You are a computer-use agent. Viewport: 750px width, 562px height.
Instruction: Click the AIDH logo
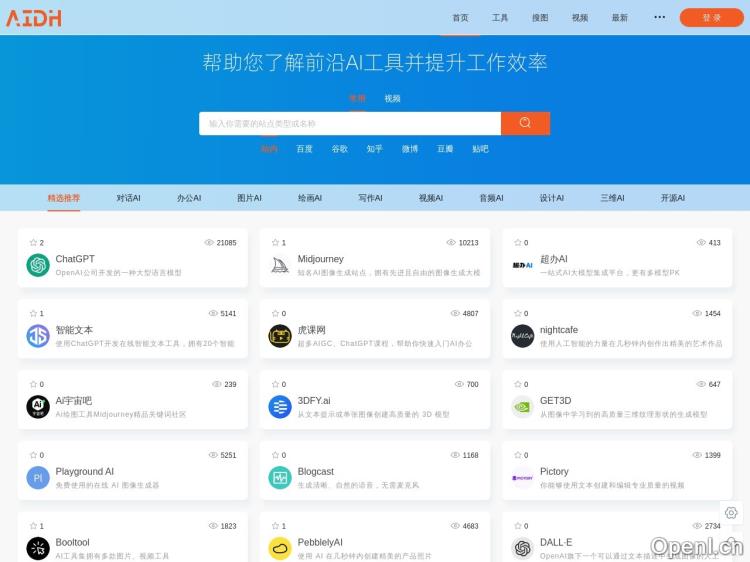click(x=33, y=18)
